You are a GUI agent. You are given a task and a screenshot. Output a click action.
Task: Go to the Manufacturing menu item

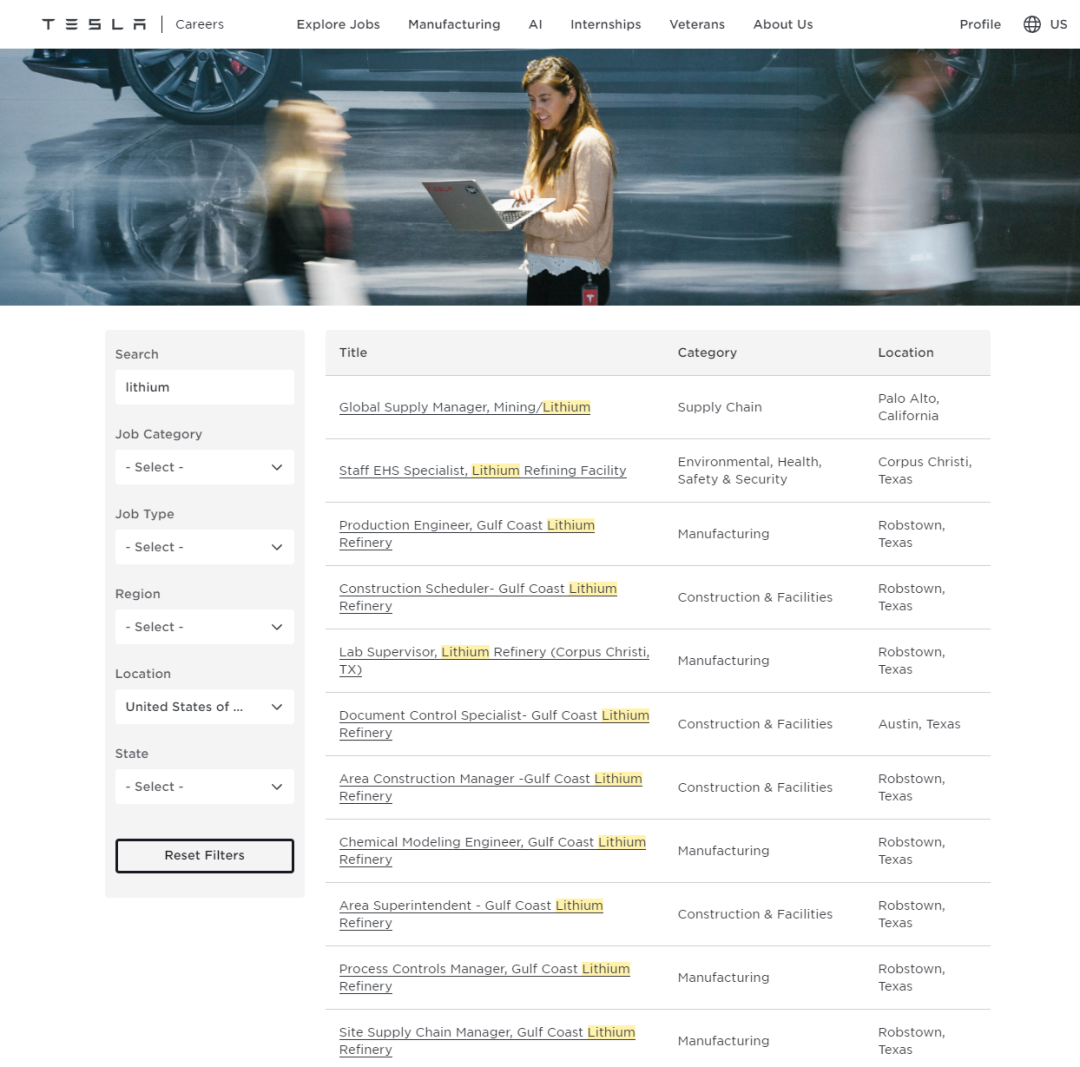454,24
